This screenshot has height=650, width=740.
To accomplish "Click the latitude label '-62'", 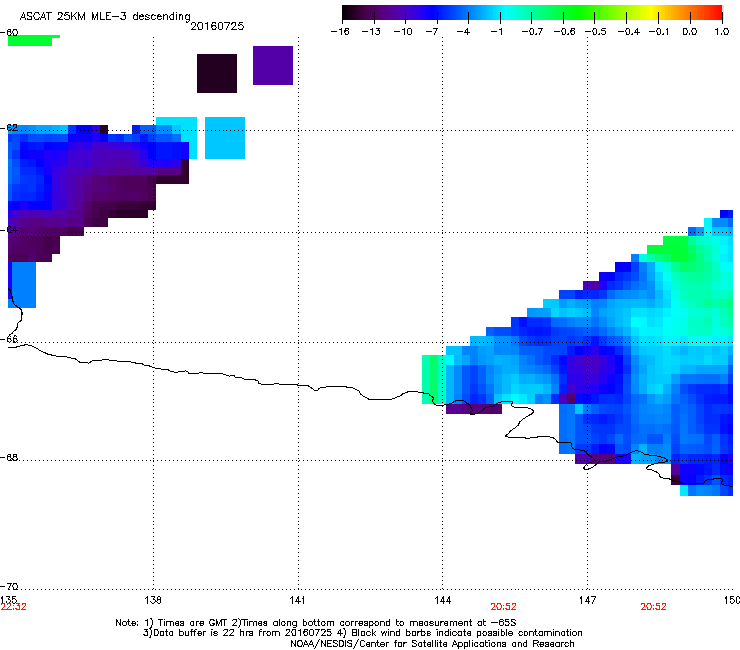I will [x=9, y=128].
